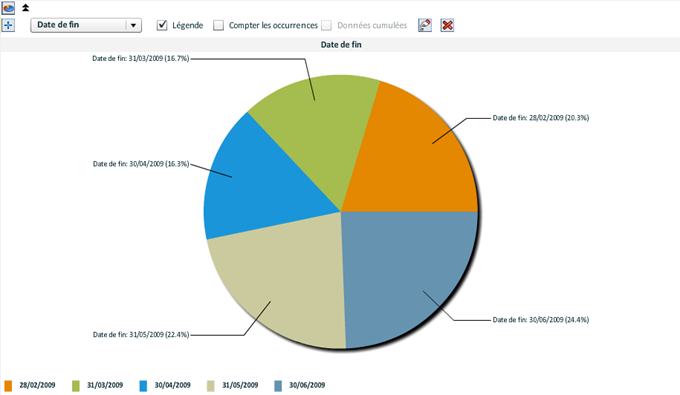
Task: Click the blue plus add icon
Action: pos(8,25)
